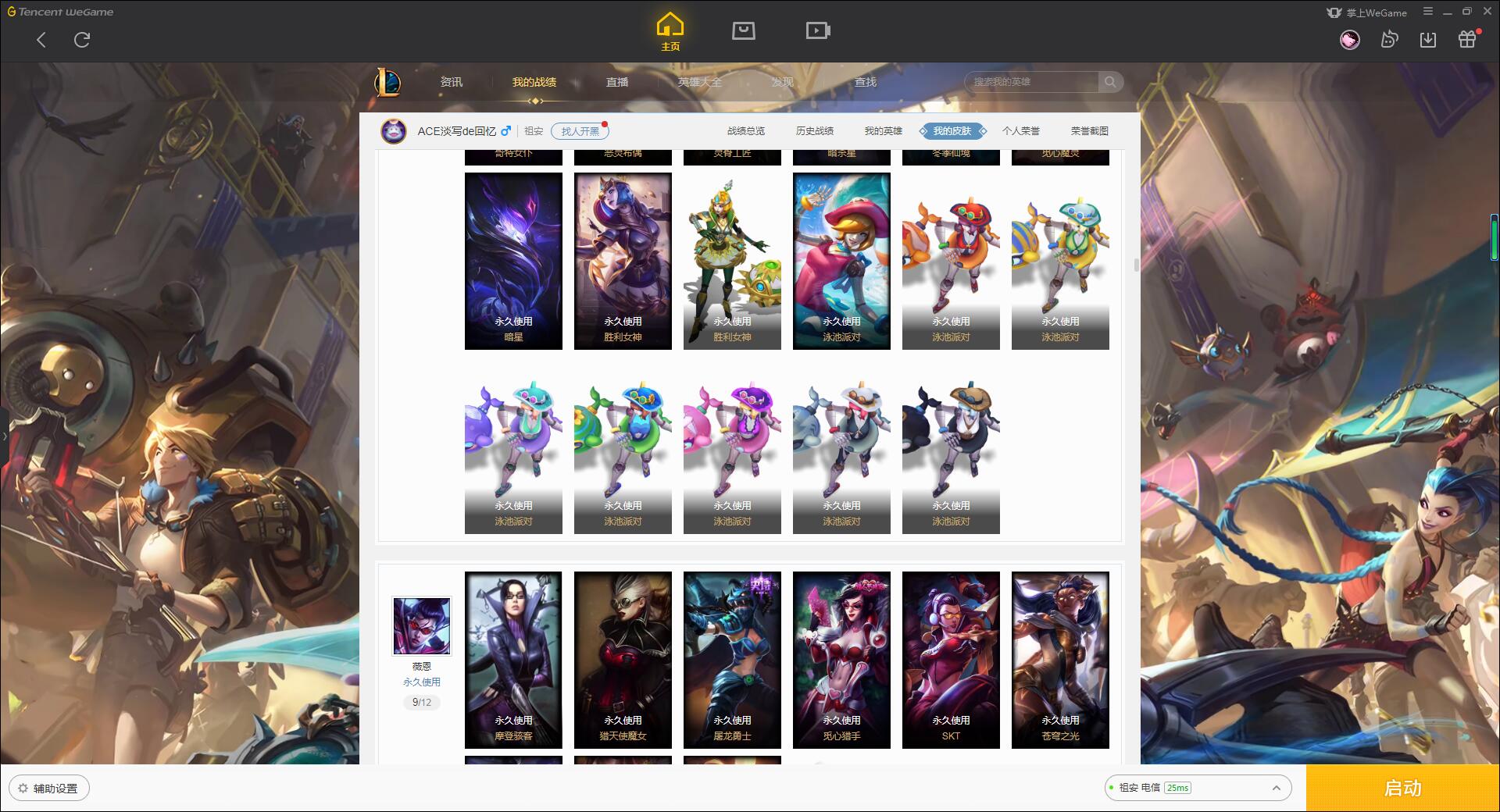Screen dimensions: 1500x812
Task: Open 掌上WeGame mobile link
Action: [x=1367, y=12]
